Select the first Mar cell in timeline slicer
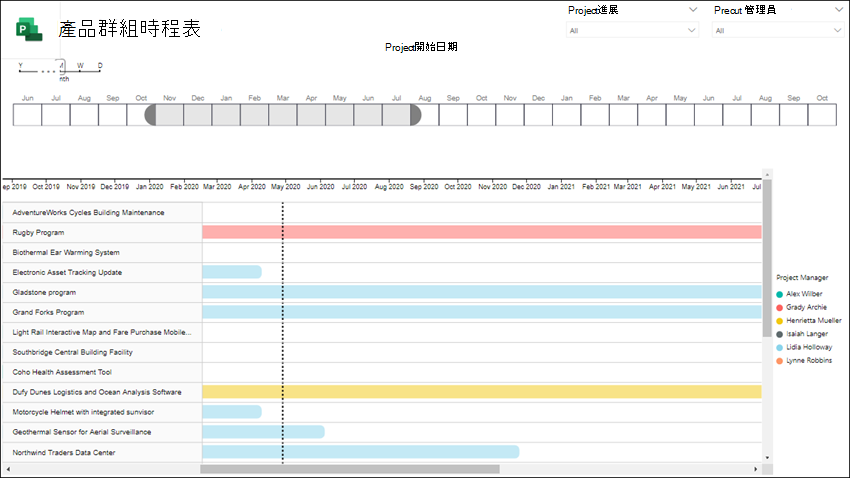Viewport: 850px width, 478px height. click(x=283, y=115)
